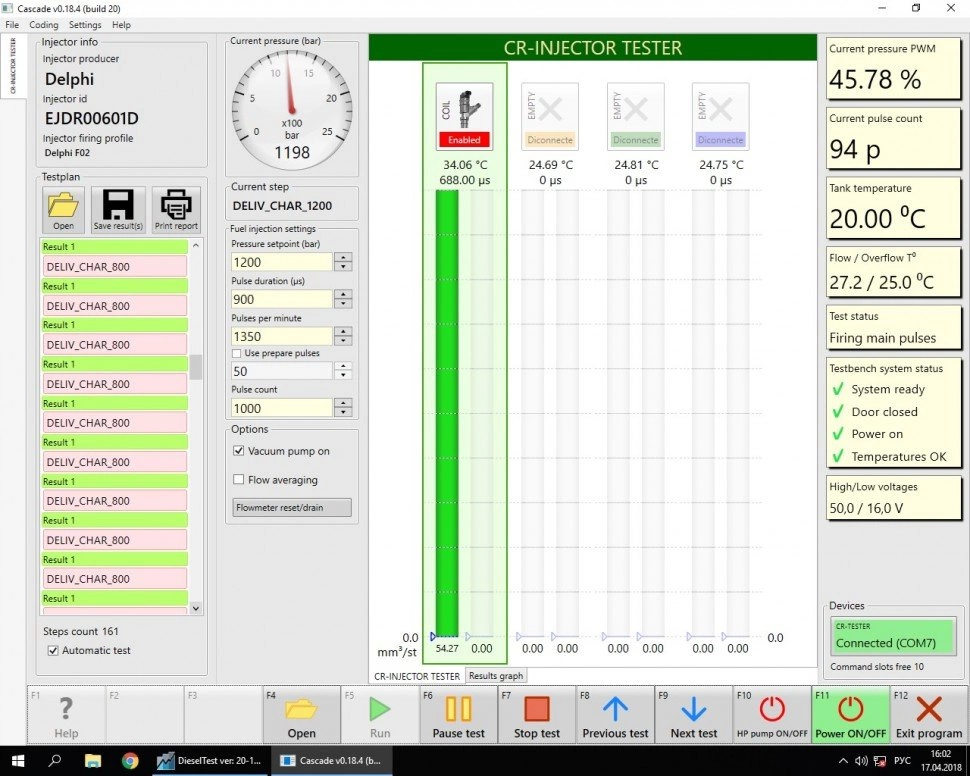Screen dimensions: 970x776
Task: Toggle HP pump ON/OFF F10 button
Action: point(772,715)
